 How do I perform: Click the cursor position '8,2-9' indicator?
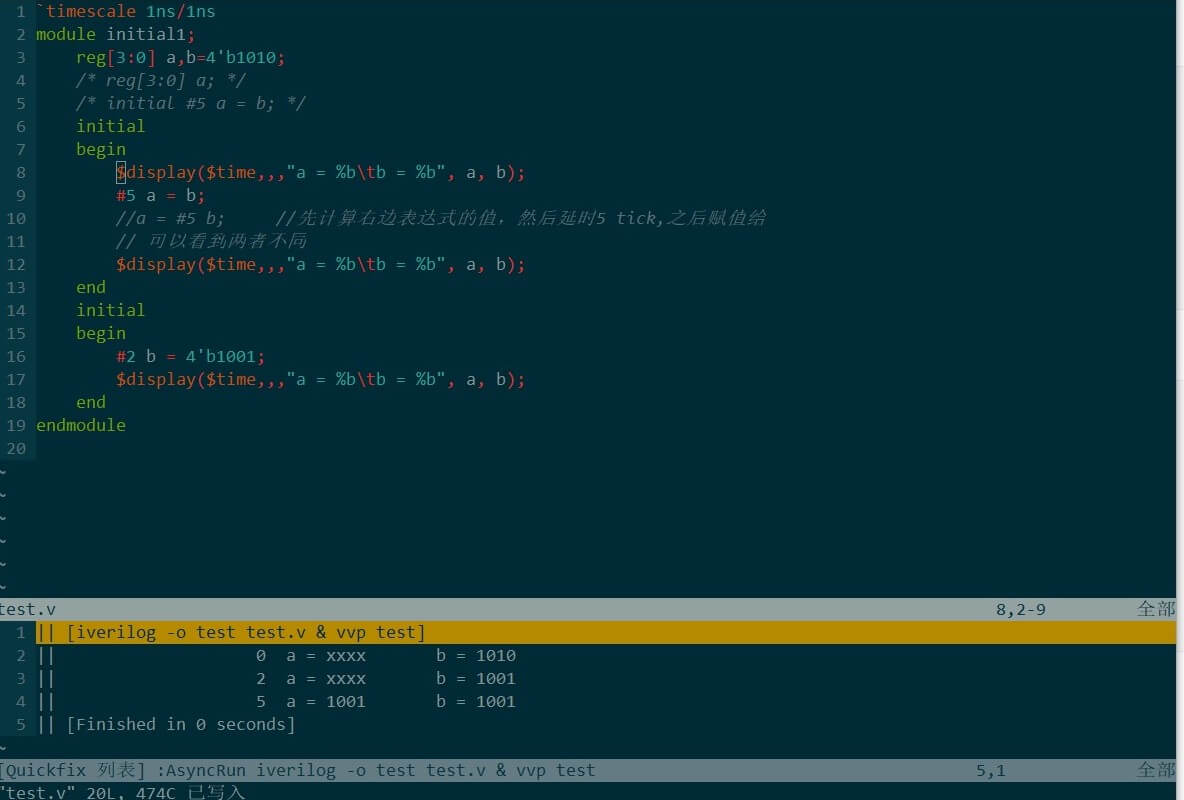tap(1020, 610)
